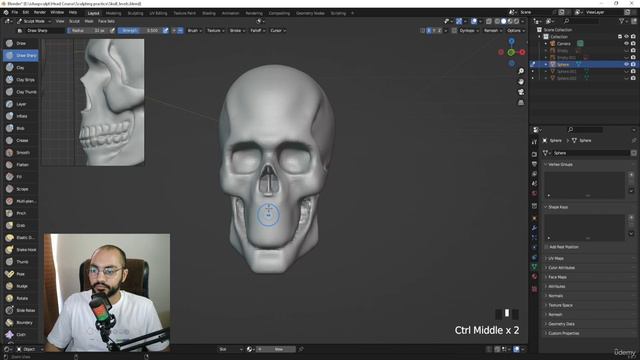This screenshot has width=640, height=360.
Task: Select the Nudge brush tool
Action: pyautogui.click(x=20, y=286)
